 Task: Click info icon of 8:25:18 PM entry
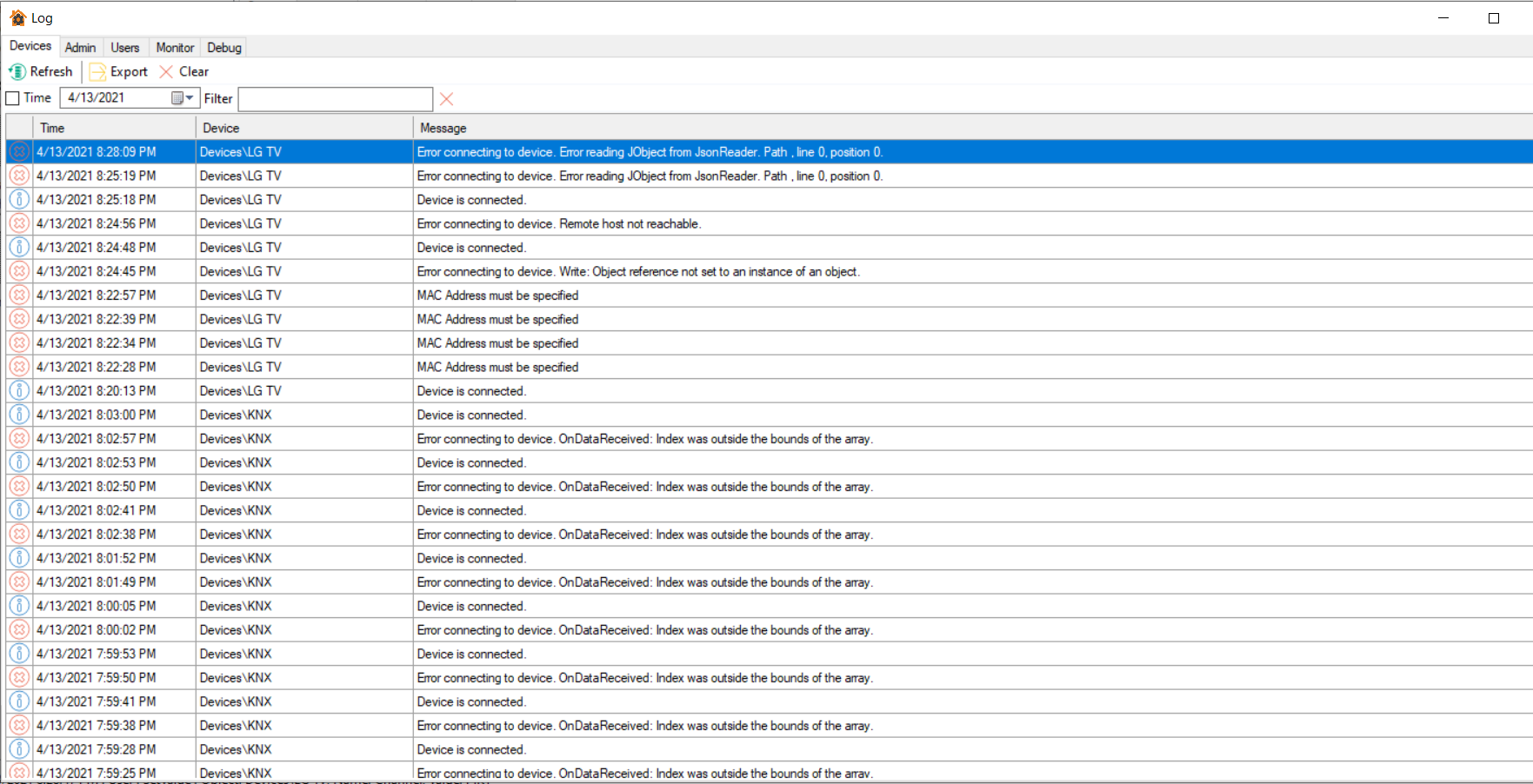(19, 200)
